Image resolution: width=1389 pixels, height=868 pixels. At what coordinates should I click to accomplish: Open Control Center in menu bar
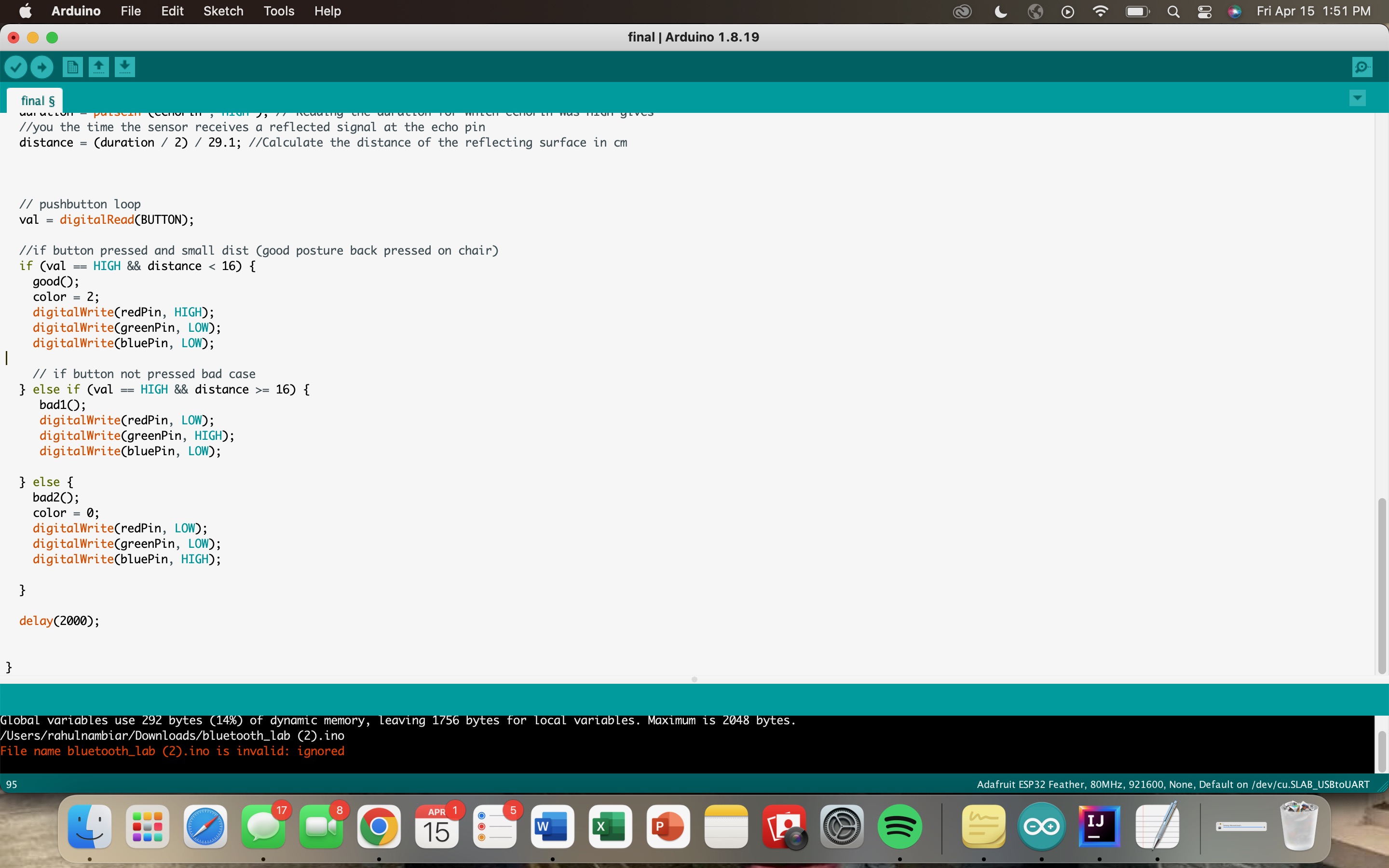[1205, 12]
